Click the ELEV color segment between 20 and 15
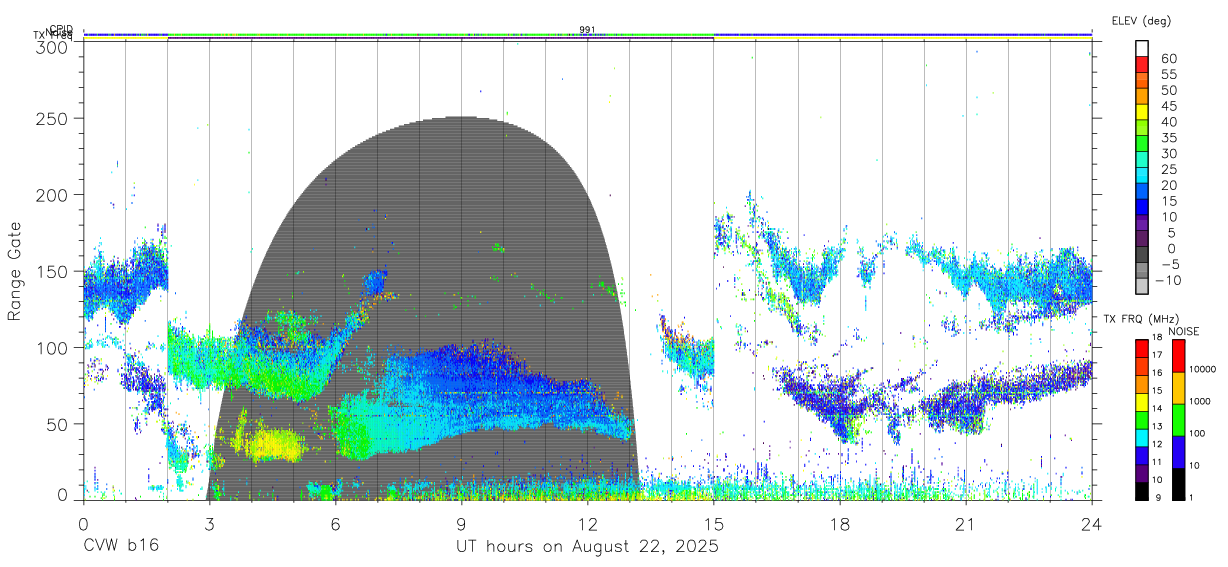Viewport: 1228px width, 567px height. point(1142,192)
